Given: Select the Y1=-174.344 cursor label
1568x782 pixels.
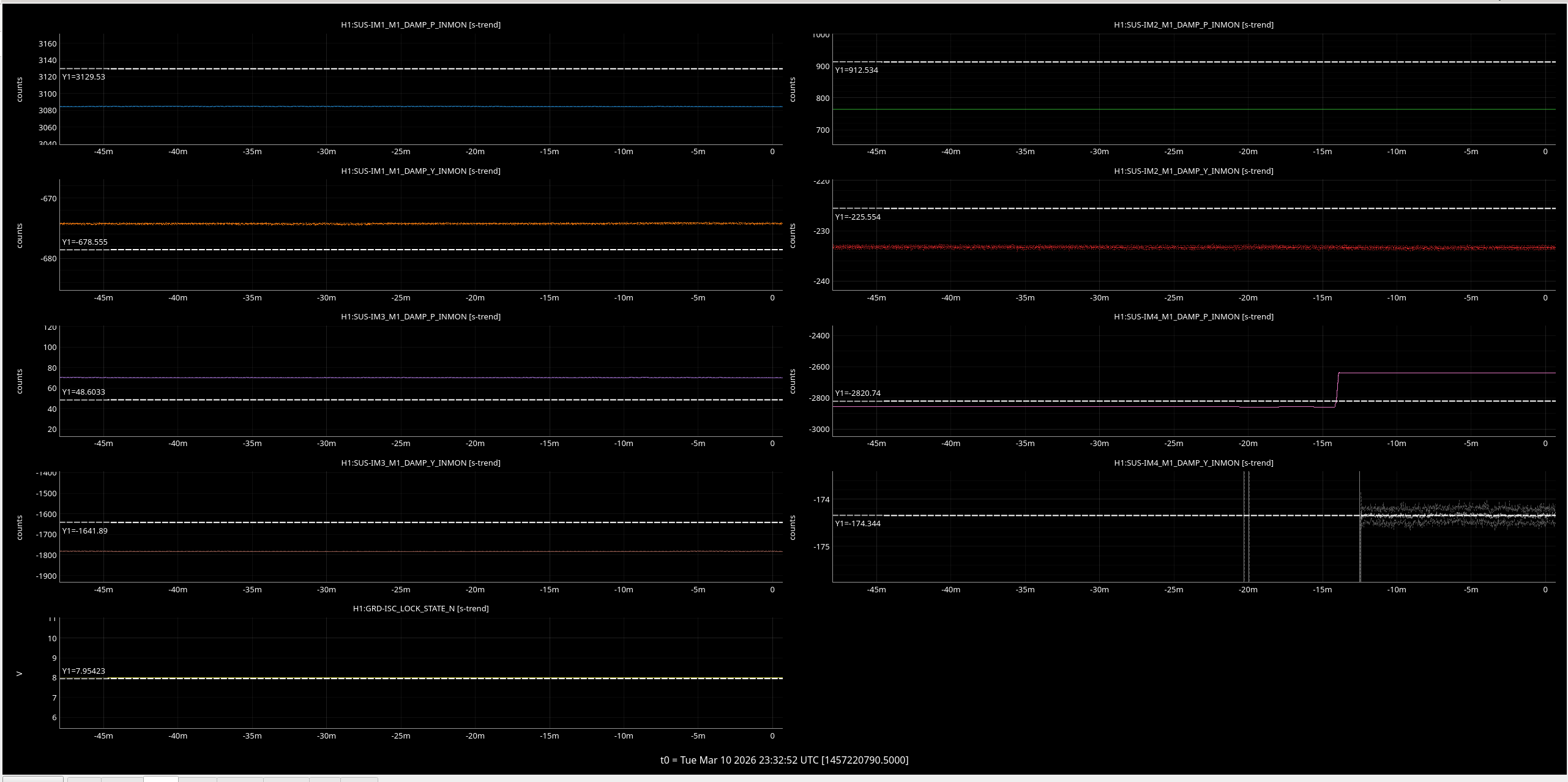Looking at the screenshot, I should click(857, 524).
